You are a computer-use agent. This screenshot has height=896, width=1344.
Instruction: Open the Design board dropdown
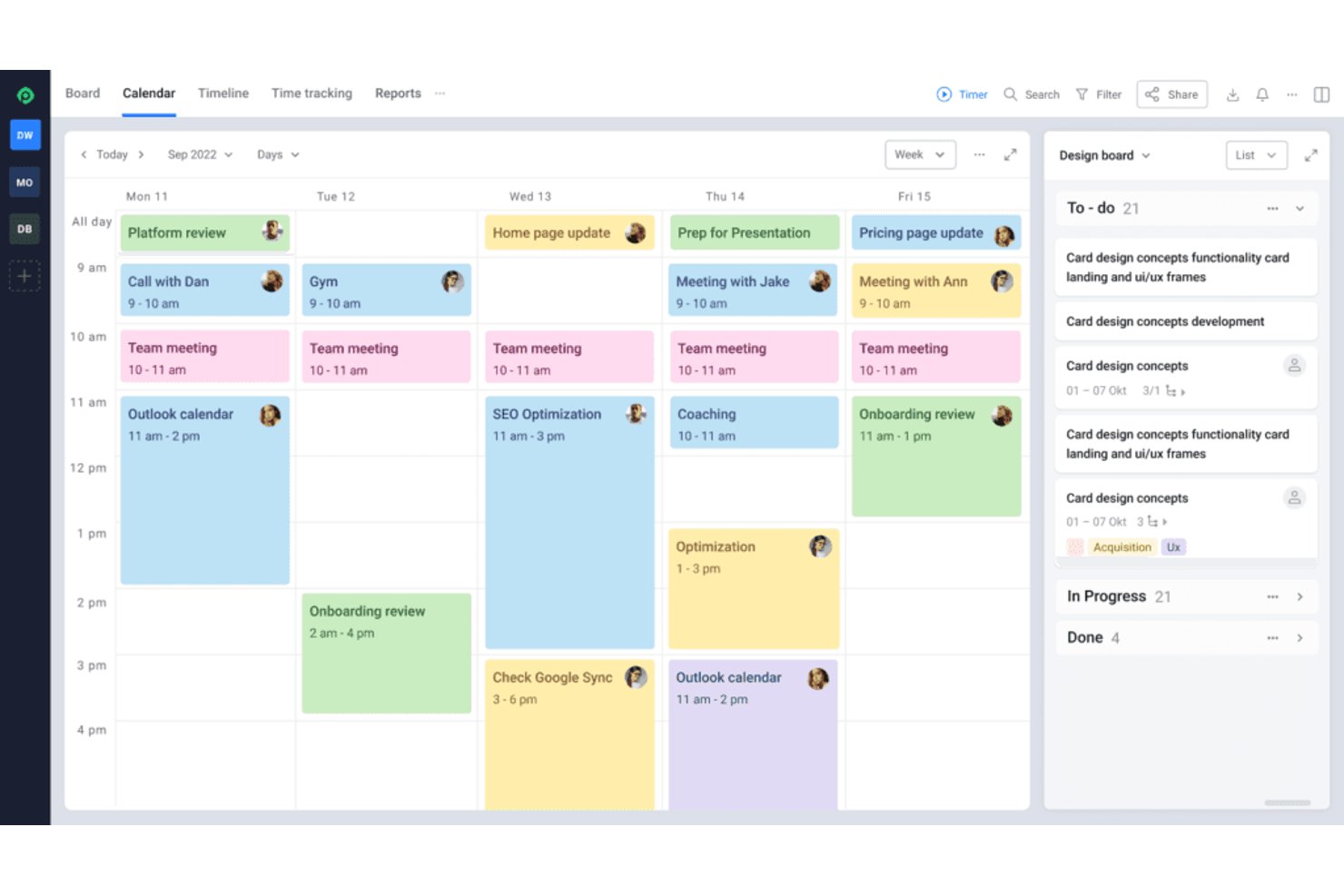tap(1104, 155)
